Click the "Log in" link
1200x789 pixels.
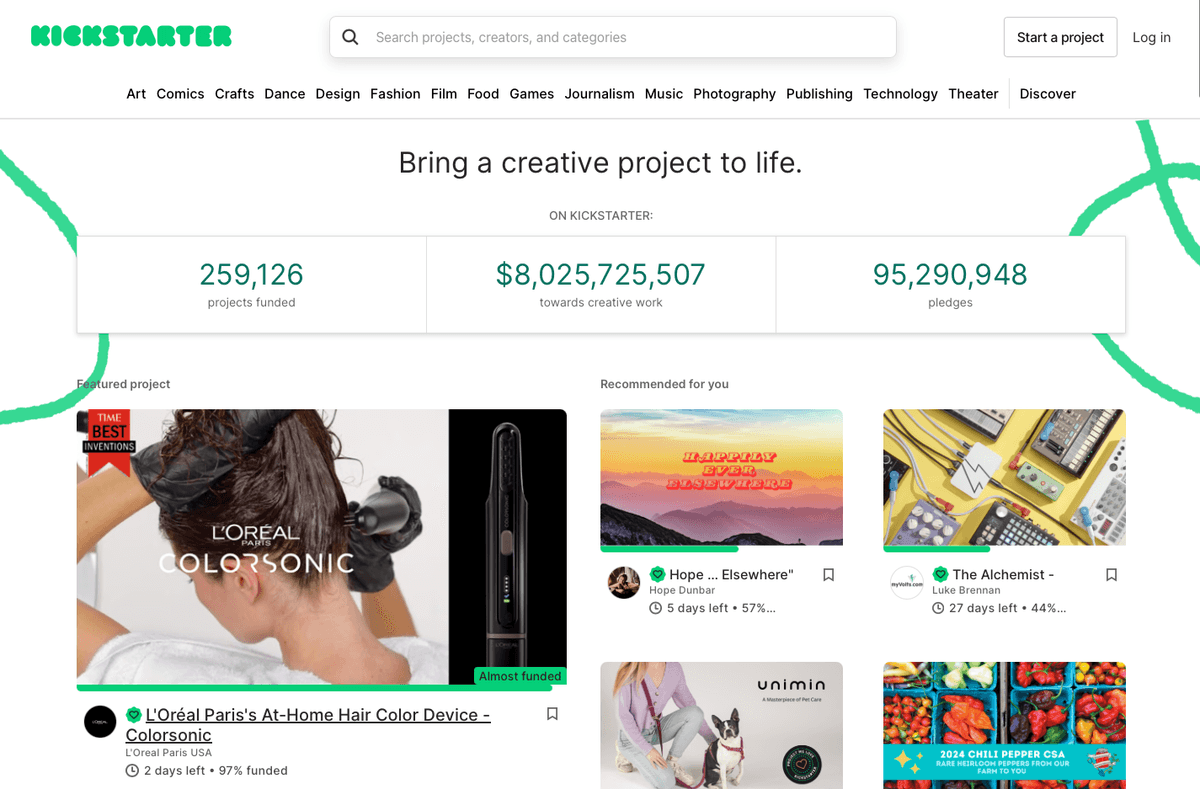(x=1151, y=37)
